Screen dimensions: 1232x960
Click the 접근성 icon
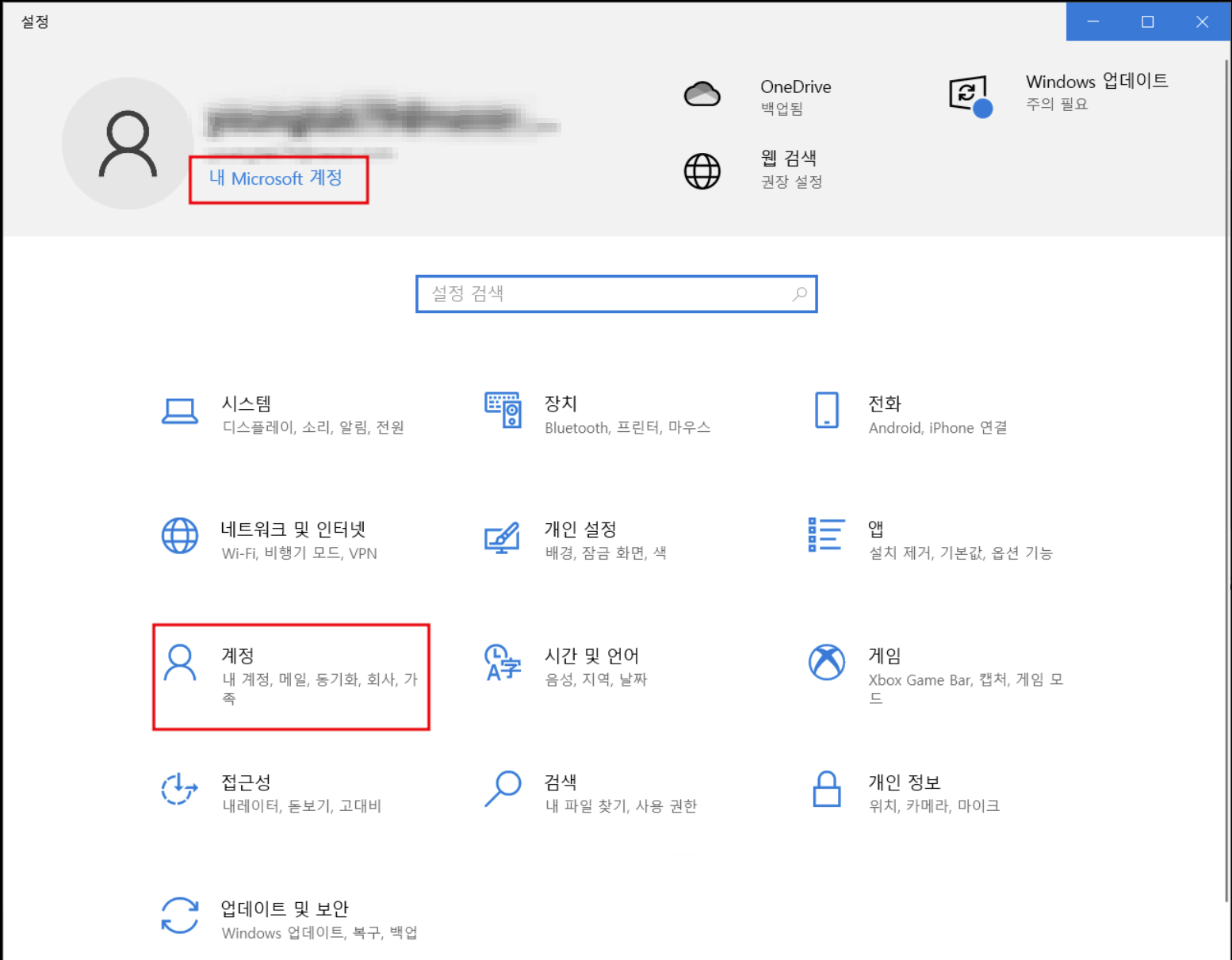(180, 789)
